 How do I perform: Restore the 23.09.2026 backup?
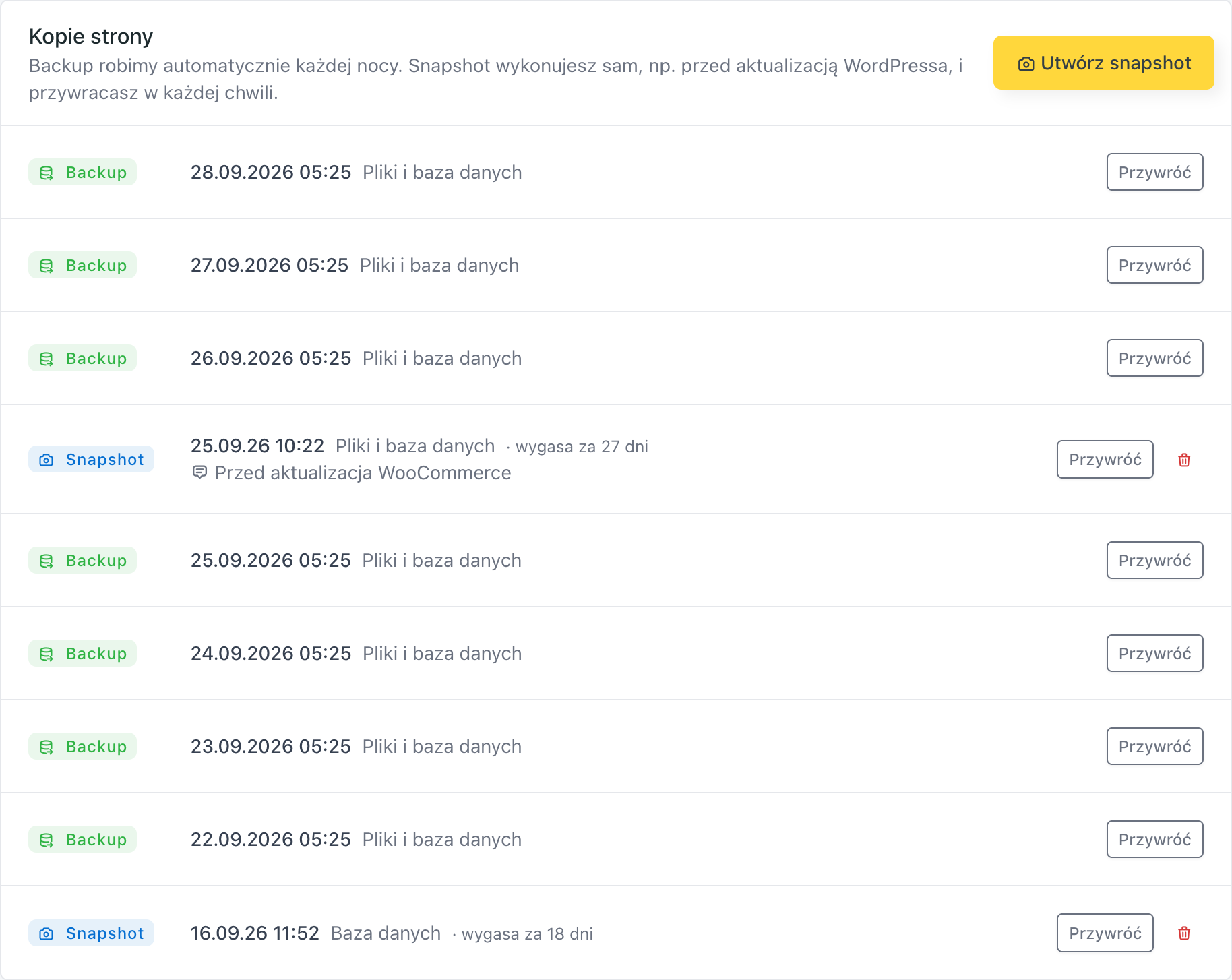click(1154, 746)
